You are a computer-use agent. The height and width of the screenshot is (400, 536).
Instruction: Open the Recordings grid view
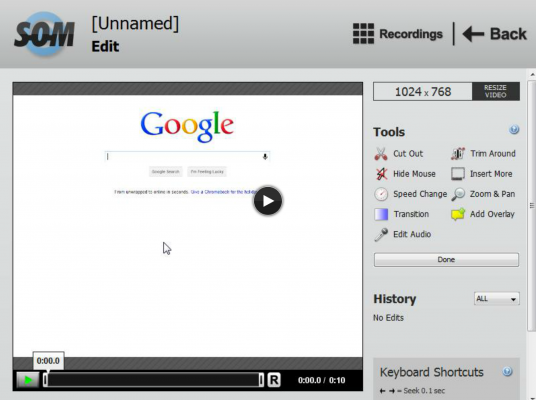click(398, 34)
